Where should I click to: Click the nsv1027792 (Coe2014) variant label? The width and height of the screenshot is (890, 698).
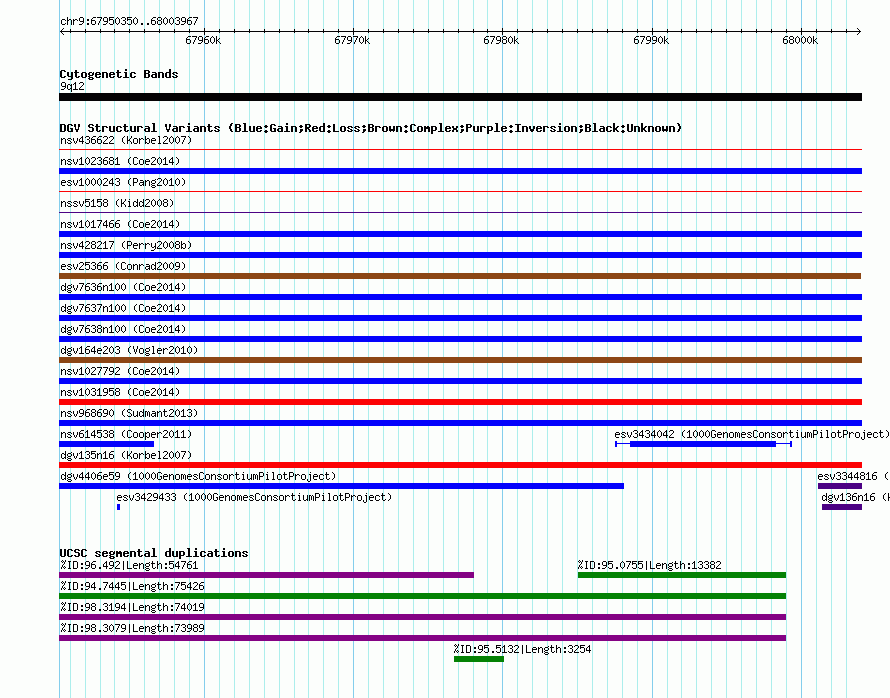click(x=120, y=371)
